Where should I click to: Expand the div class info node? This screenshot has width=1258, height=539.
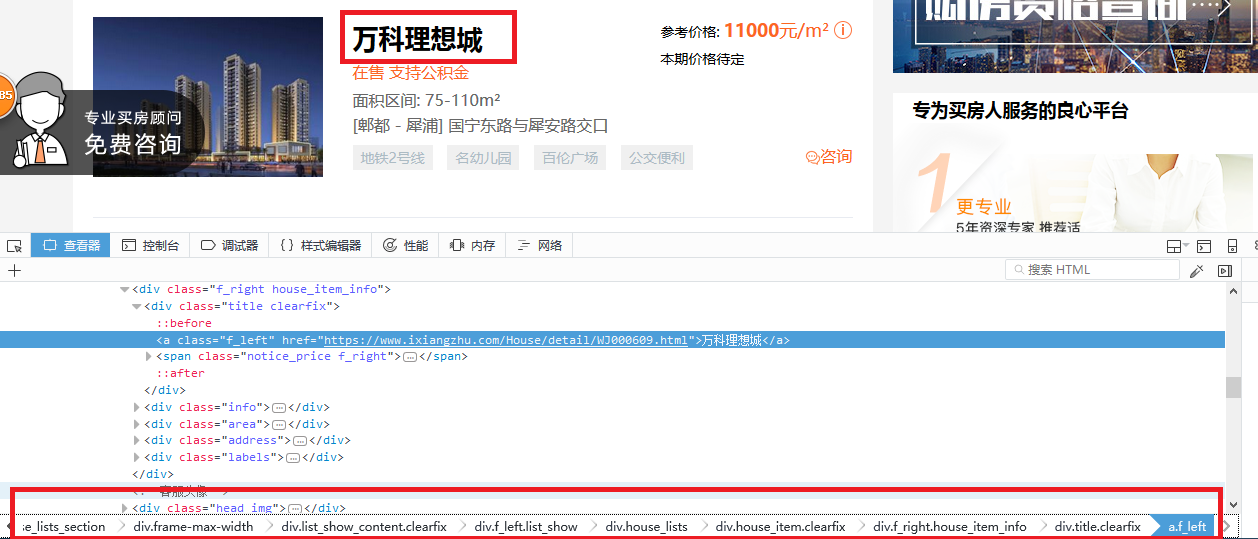click(x=137, y=407)
